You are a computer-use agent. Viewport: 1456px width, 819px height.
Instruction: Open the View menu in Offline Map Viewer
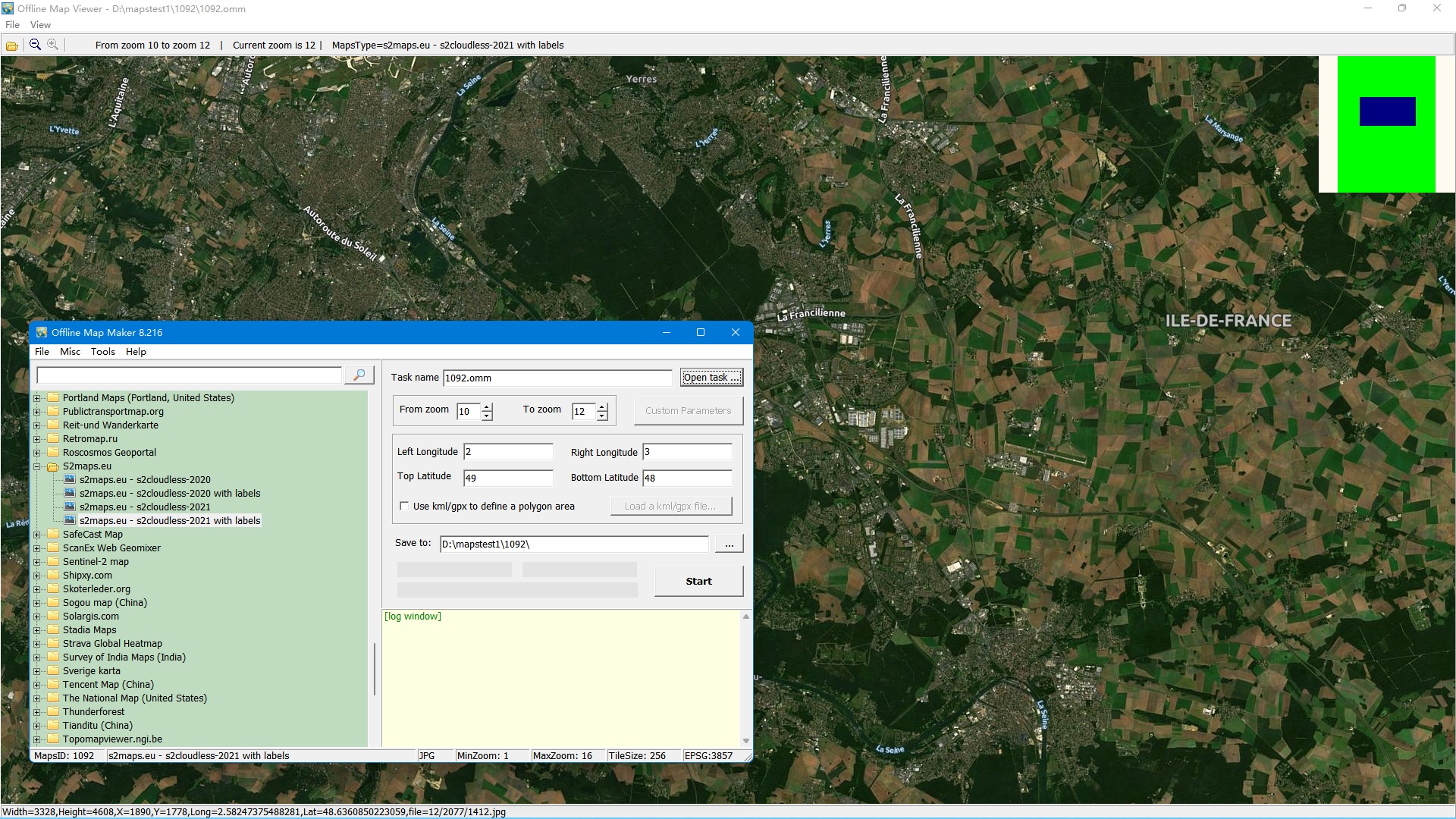[x=40, y=25]
